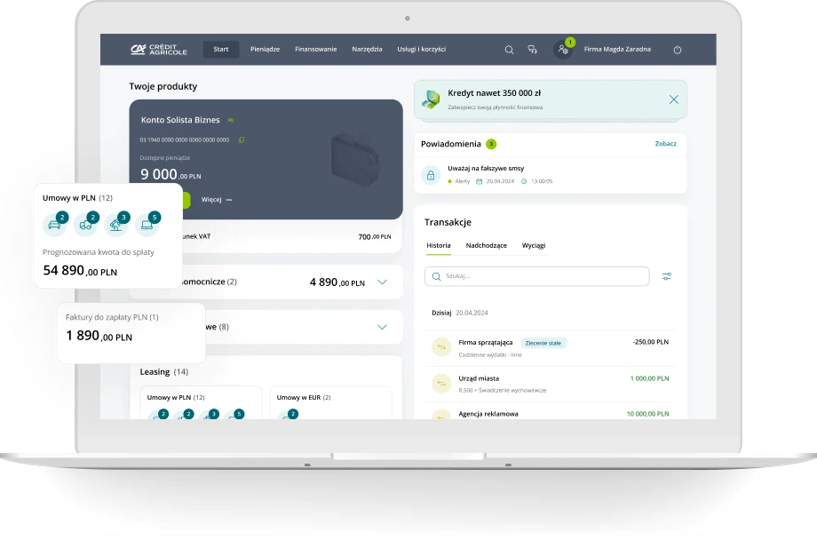
Task: Switch to the Nadchodzące tab
Action: [x=486, y=245]
